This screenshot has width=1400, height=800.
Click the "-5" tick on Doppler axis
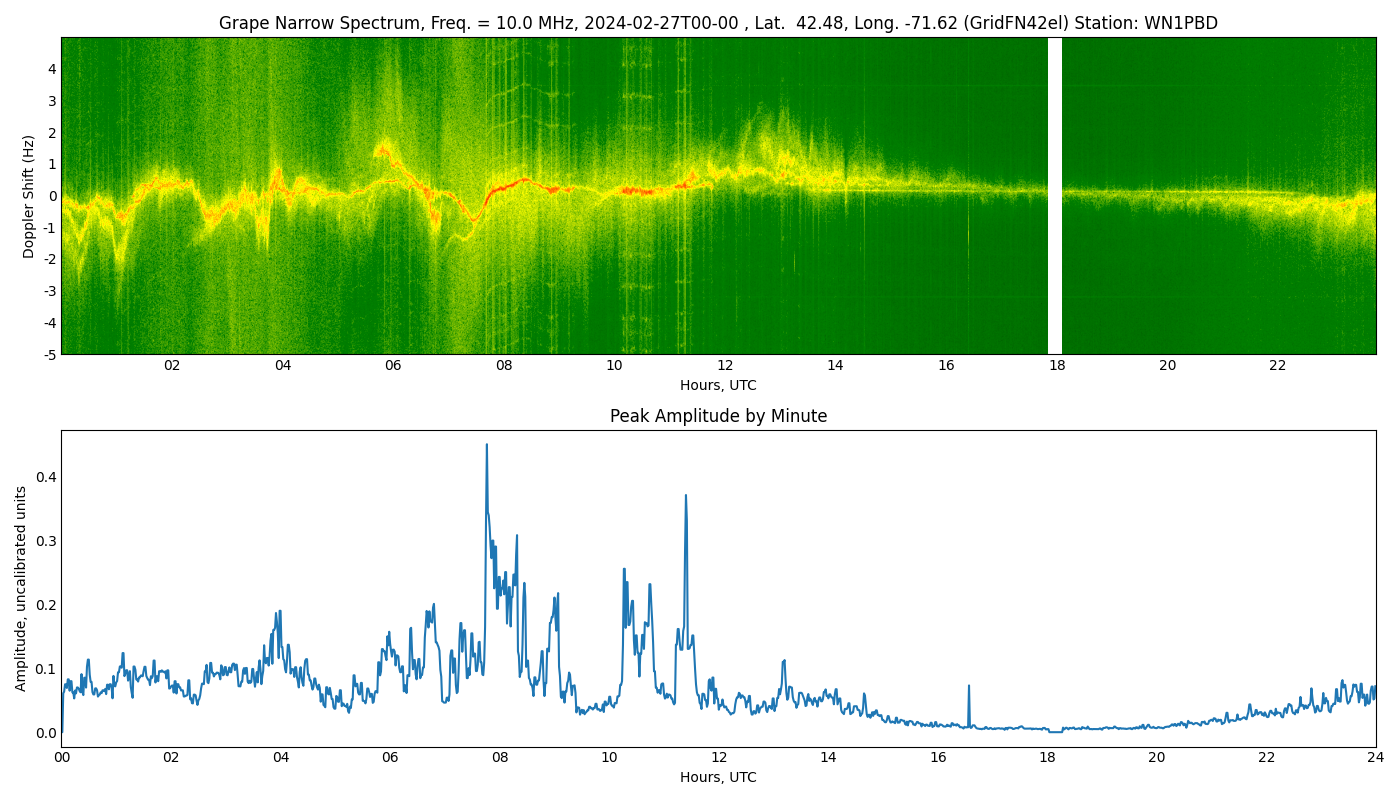click(49, 354)
